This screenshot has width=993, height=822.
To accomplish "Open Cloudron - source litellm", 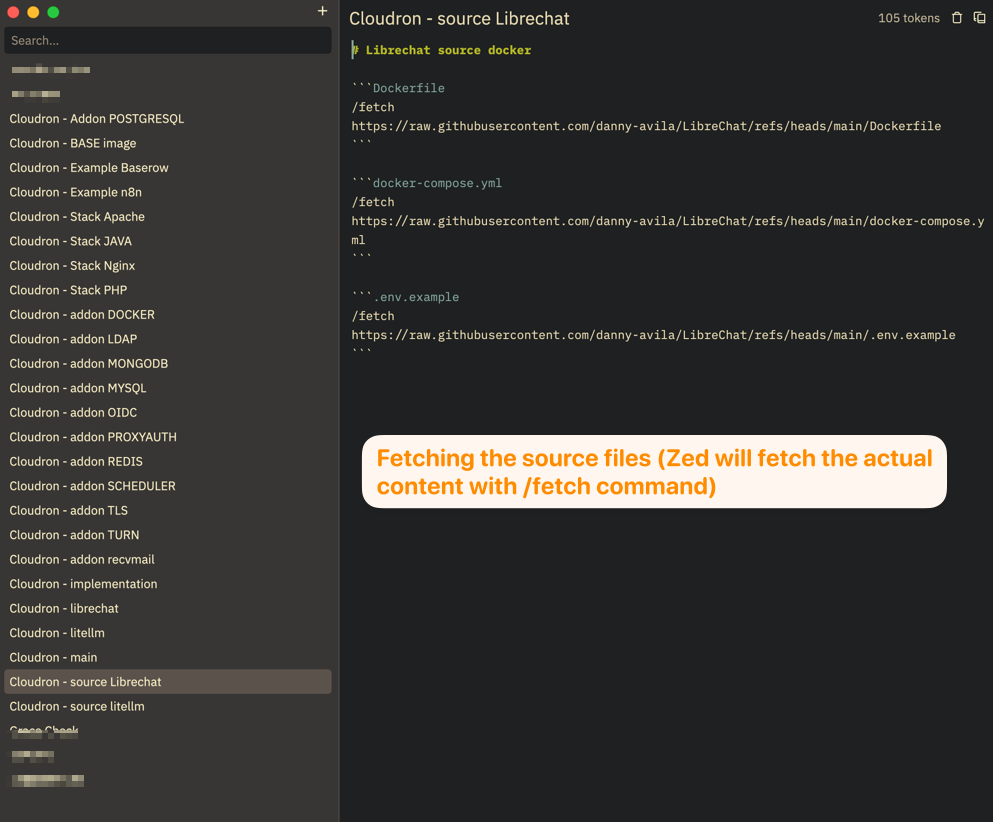I will [168, 706].
